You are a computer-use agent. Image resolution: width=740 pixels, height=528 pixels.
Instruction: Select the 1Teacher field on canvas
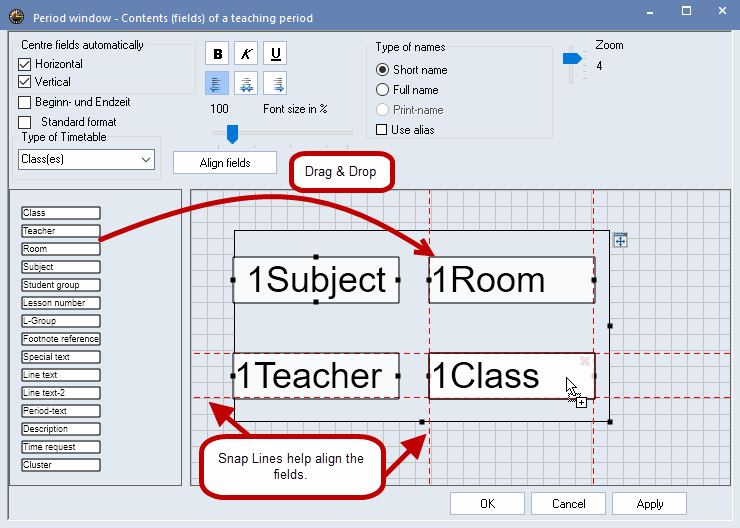coord(316,376)
